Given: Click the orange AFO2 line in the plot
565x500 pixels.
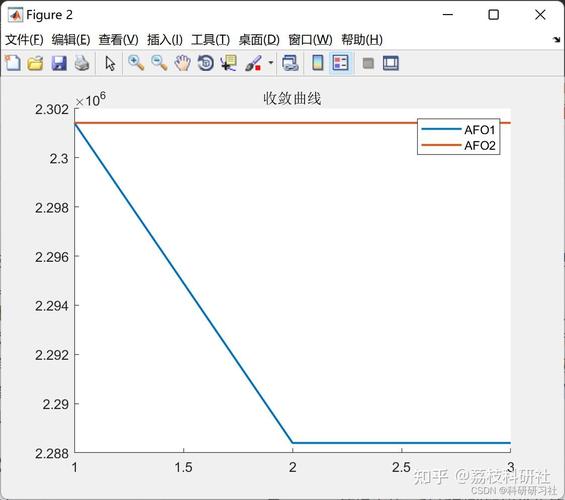Looking at the screenshot, I should pyautogui.click(x=245, y=123).
